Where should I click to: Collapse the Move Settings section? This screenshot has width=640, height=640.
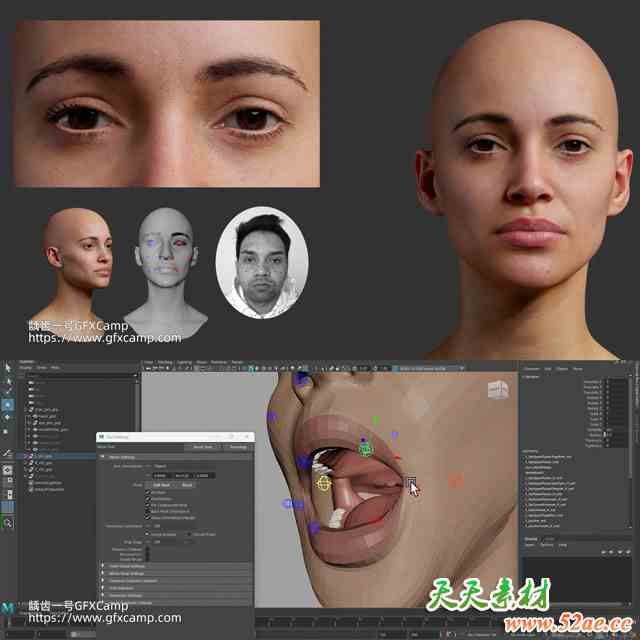[102, 457]
